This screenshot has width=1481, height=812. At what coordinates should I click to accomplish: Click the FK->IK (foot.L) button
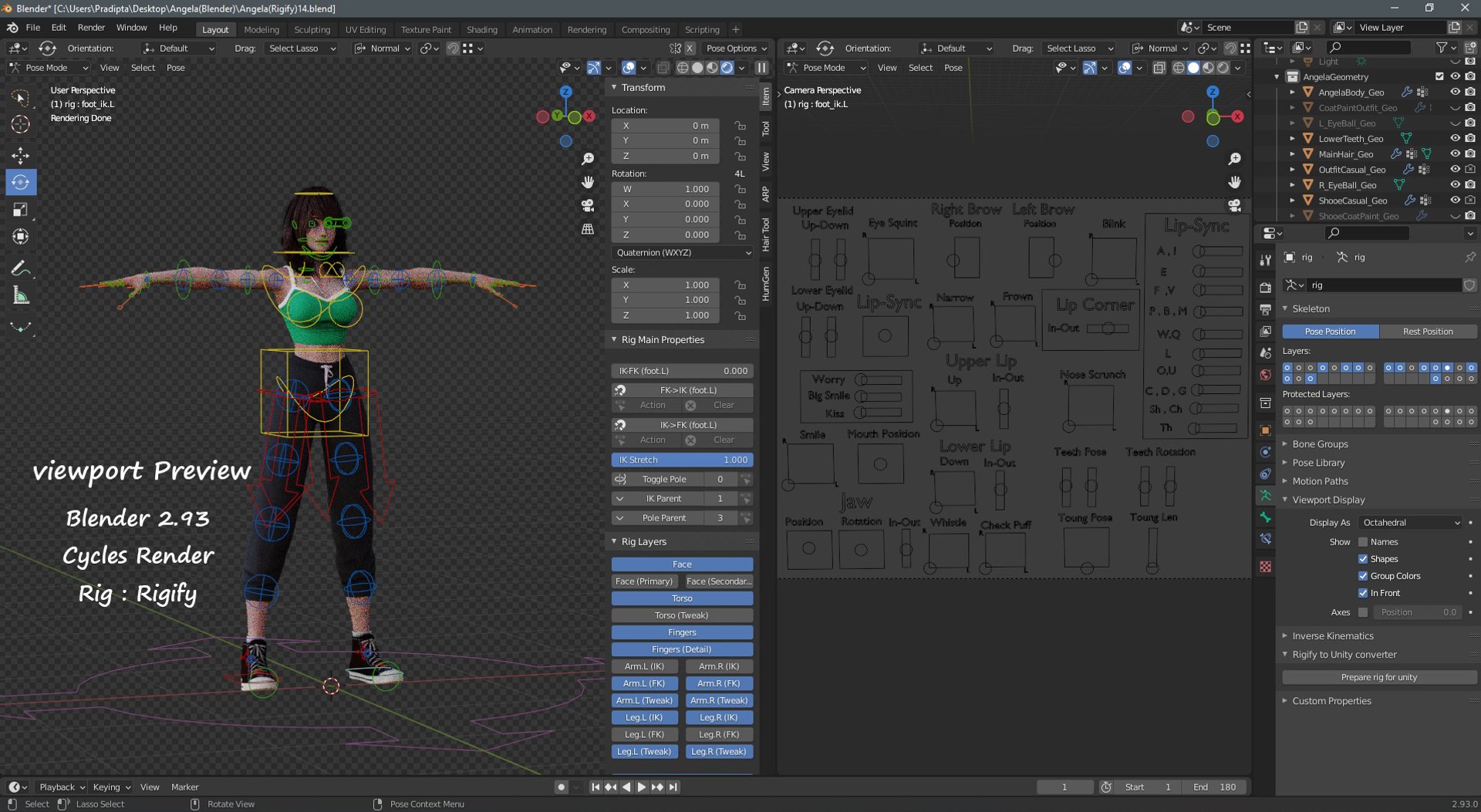pos(683,390)
